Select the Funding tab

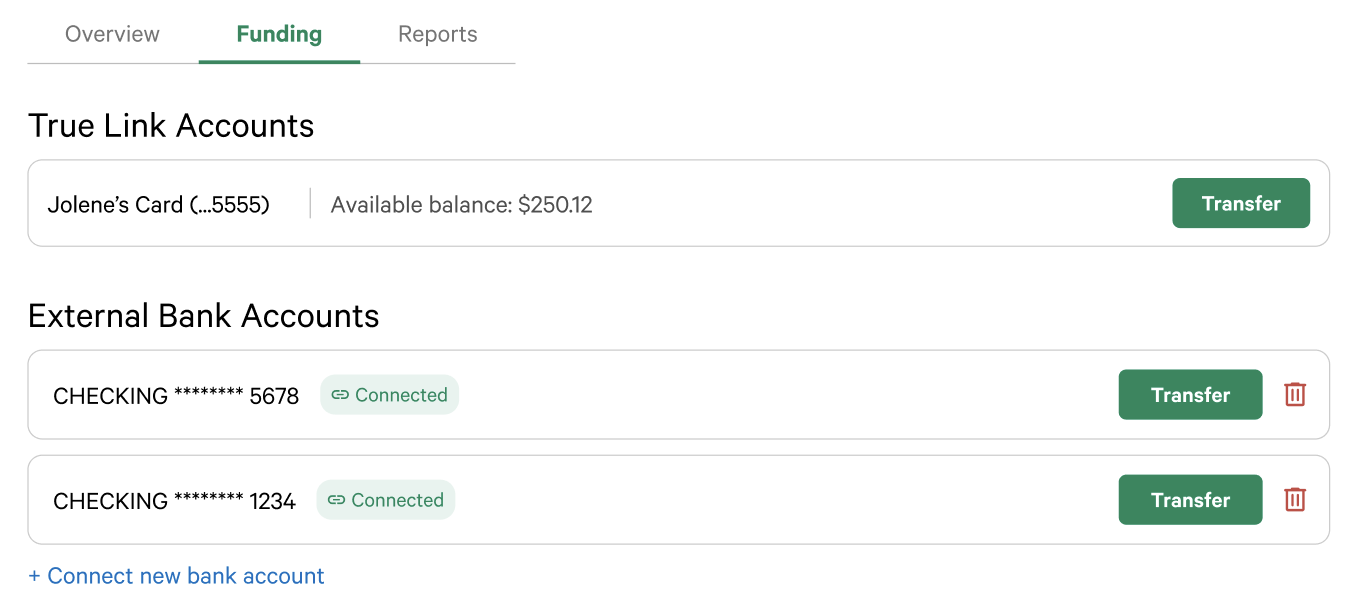tap(279, 34)
